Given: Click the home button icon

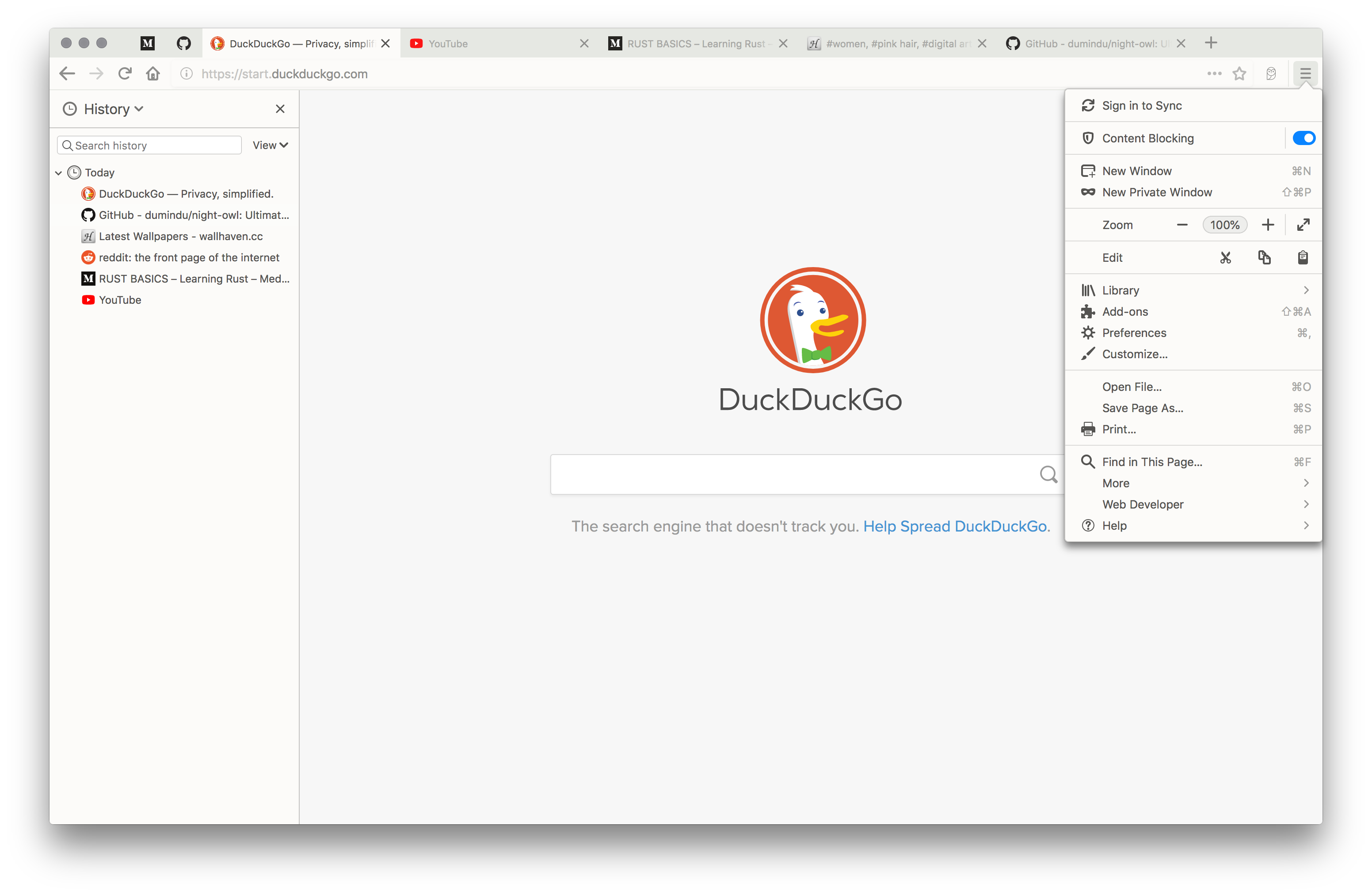Looking at the screenshot, I should (153, 74).
